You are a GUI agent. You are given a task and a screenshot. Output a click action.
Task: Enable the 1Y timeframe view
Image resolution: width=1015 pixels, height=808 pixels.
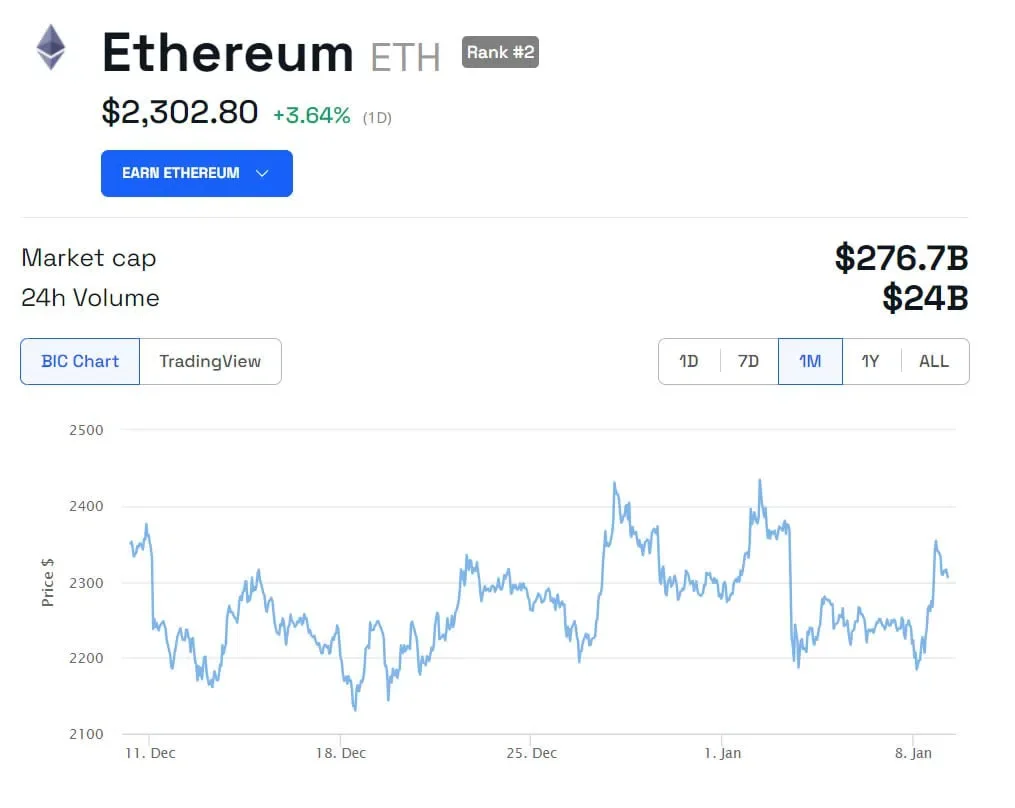[870, 361]
